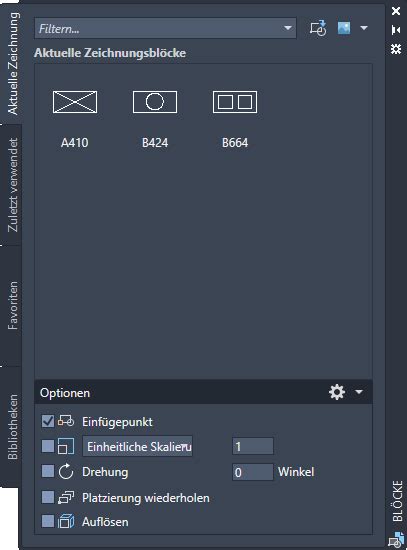Viewport: 407px width, 550px height.
Task: Switch to the Favoriten tab
Action: click(12, 306)
